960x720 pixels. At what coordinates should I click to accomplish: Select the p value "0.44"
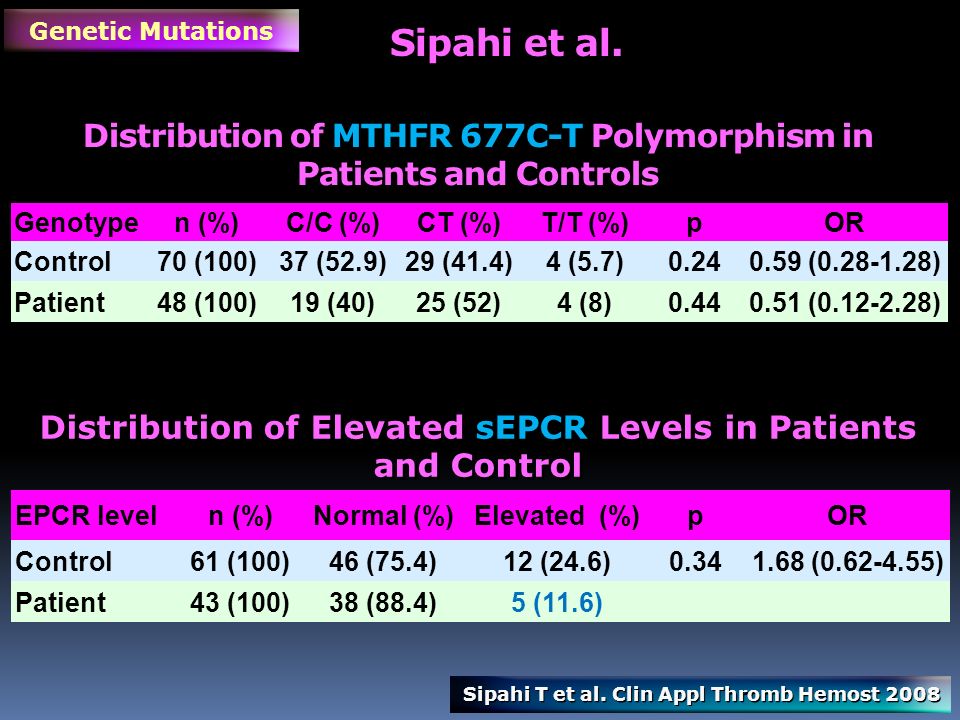pyautogui.click(x=694, y=302)
